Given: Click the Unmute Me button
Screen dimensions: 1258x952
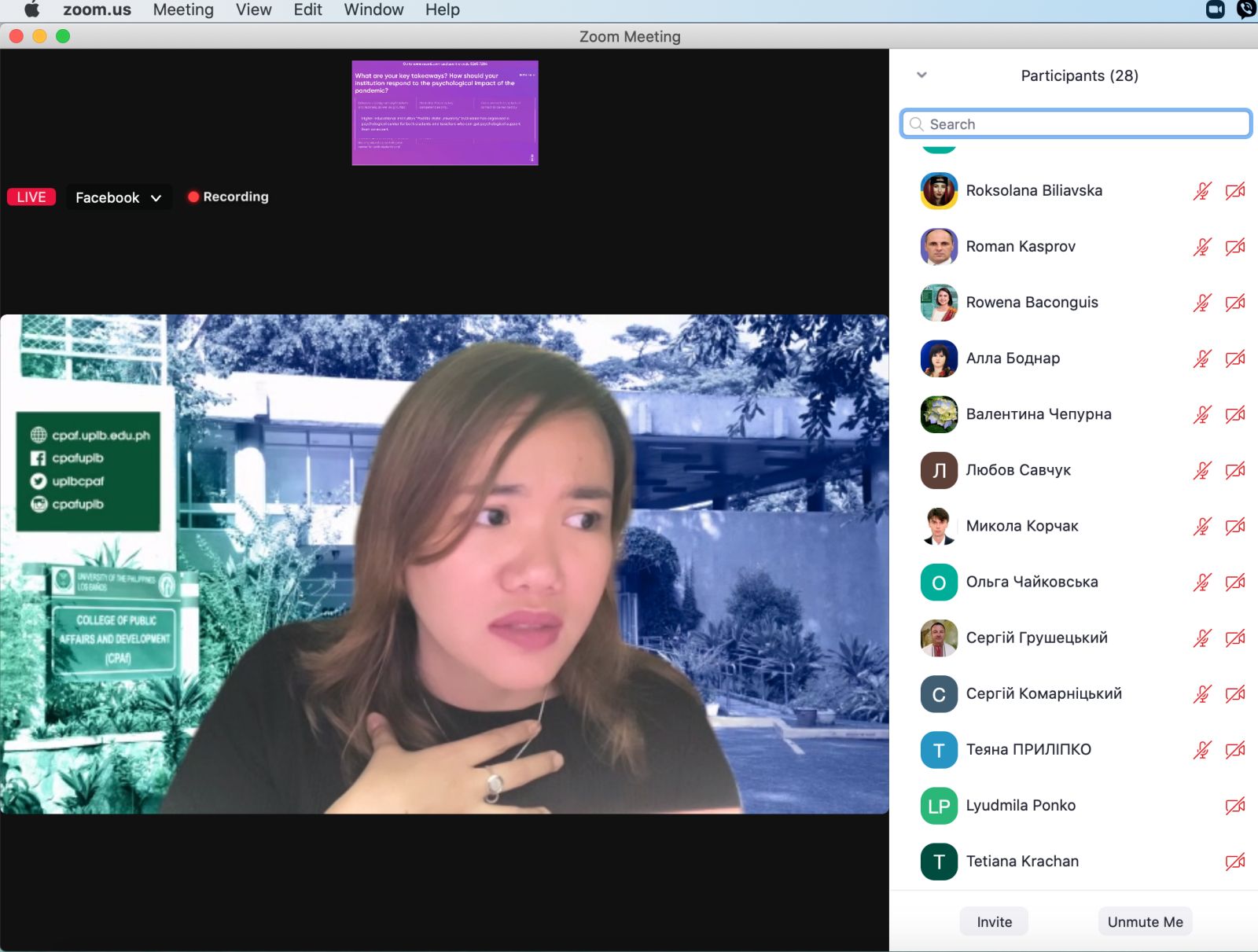Looking at the screenshot, I should coord(1145,921).
